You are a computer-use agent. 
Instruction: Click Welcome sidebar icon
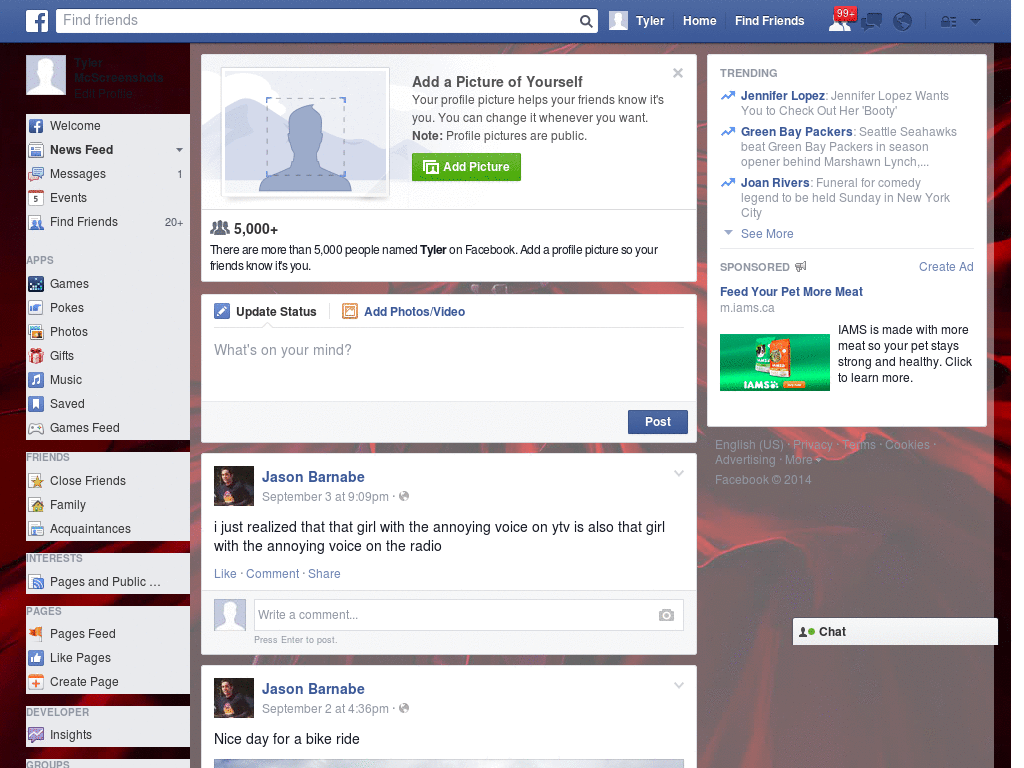(x=36, y=126)
